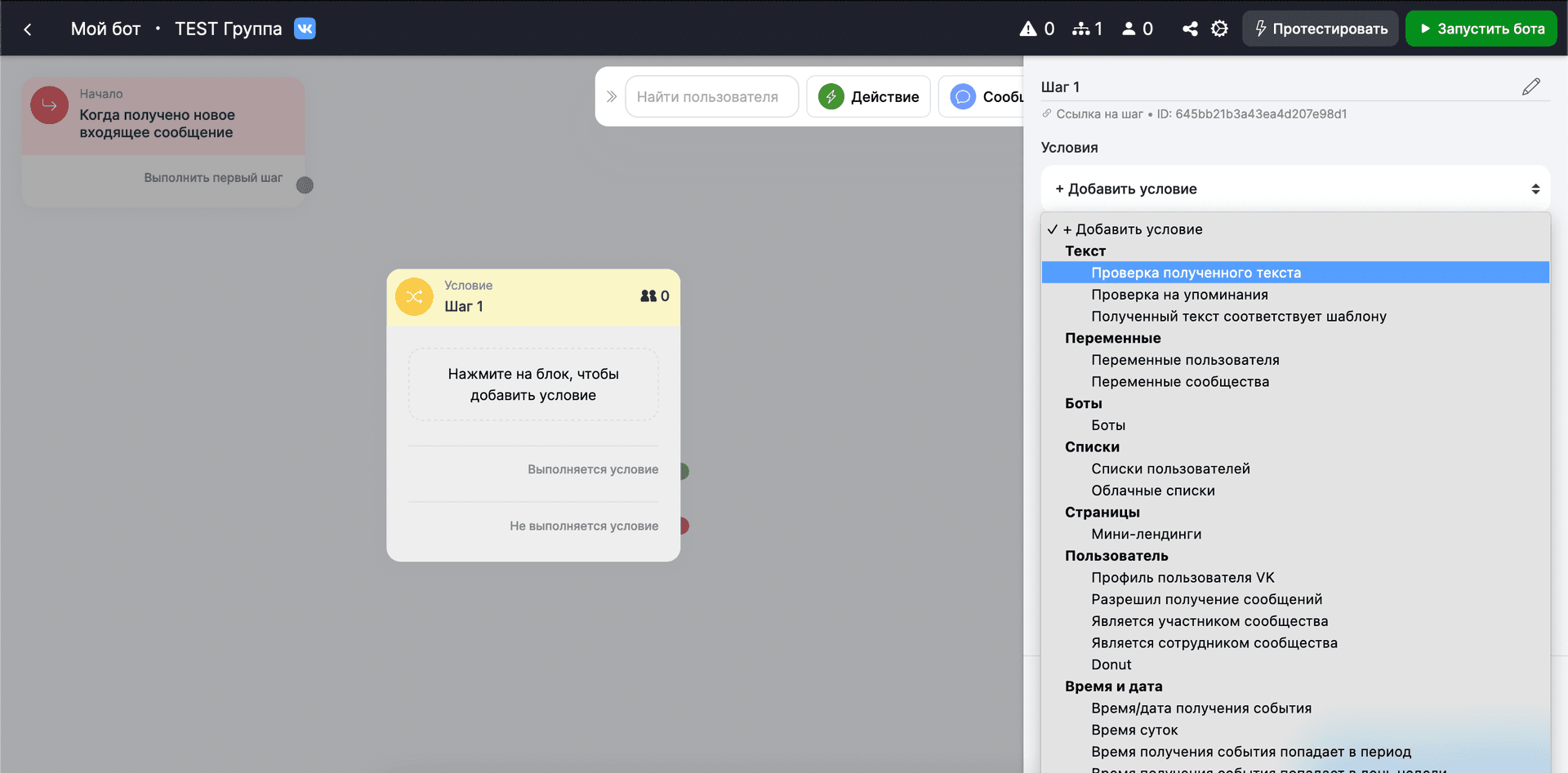The image size is (1568, 773).
Task: Open the Добавить условие dropdown
Action: point(1294,189)
